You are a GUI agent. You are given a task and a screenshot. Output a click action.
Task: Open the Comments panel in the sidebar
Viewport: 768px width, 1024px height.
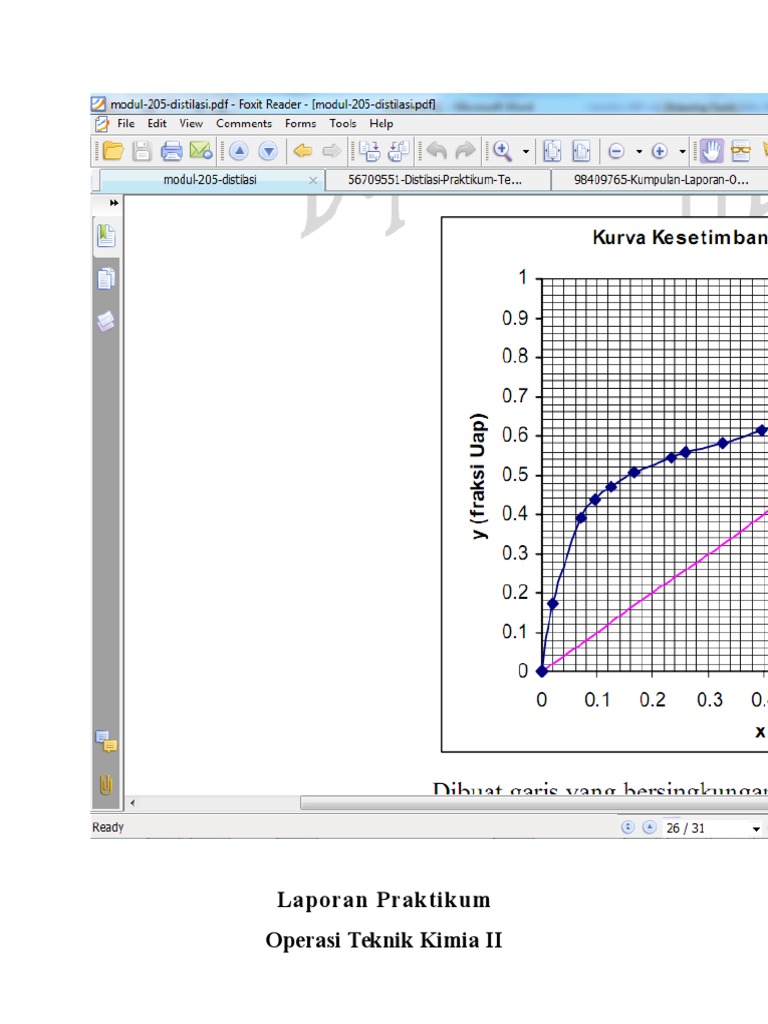click(106, 741)
